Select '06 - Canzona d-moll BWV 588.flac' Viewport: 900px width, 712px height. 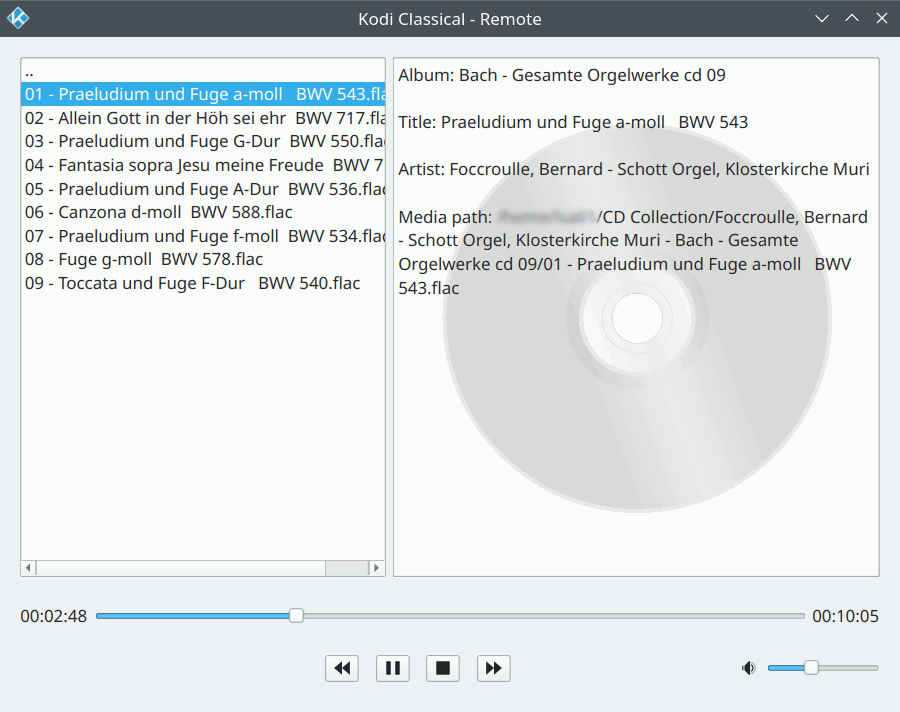tap(203, 212)
